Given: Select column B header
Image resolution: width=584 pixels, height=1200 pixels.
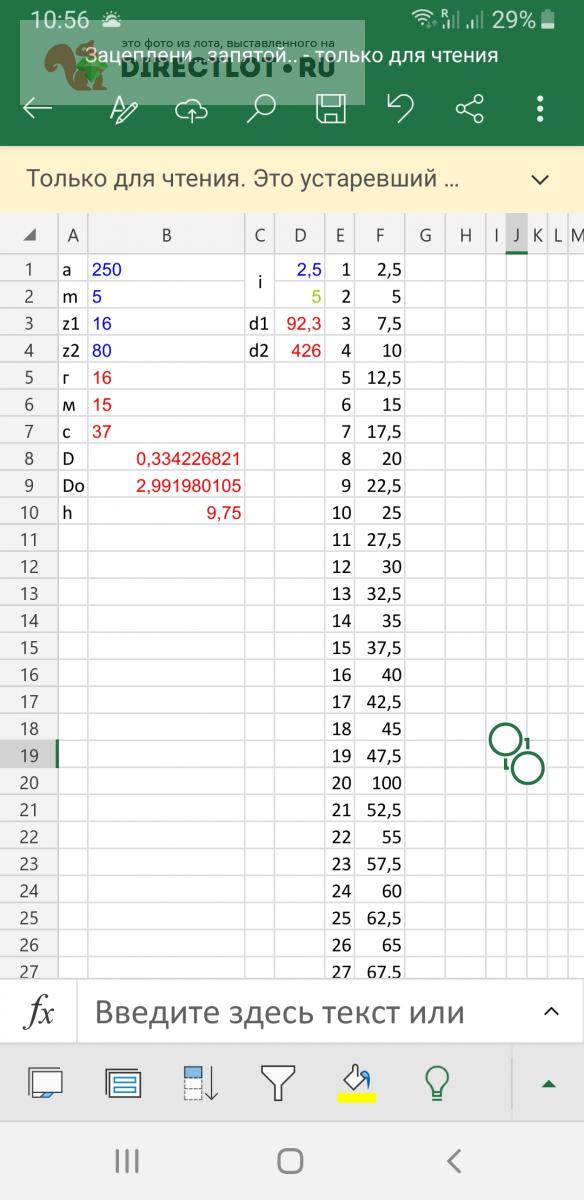Looking at the screenshot, I should click(x=166, y=236).
